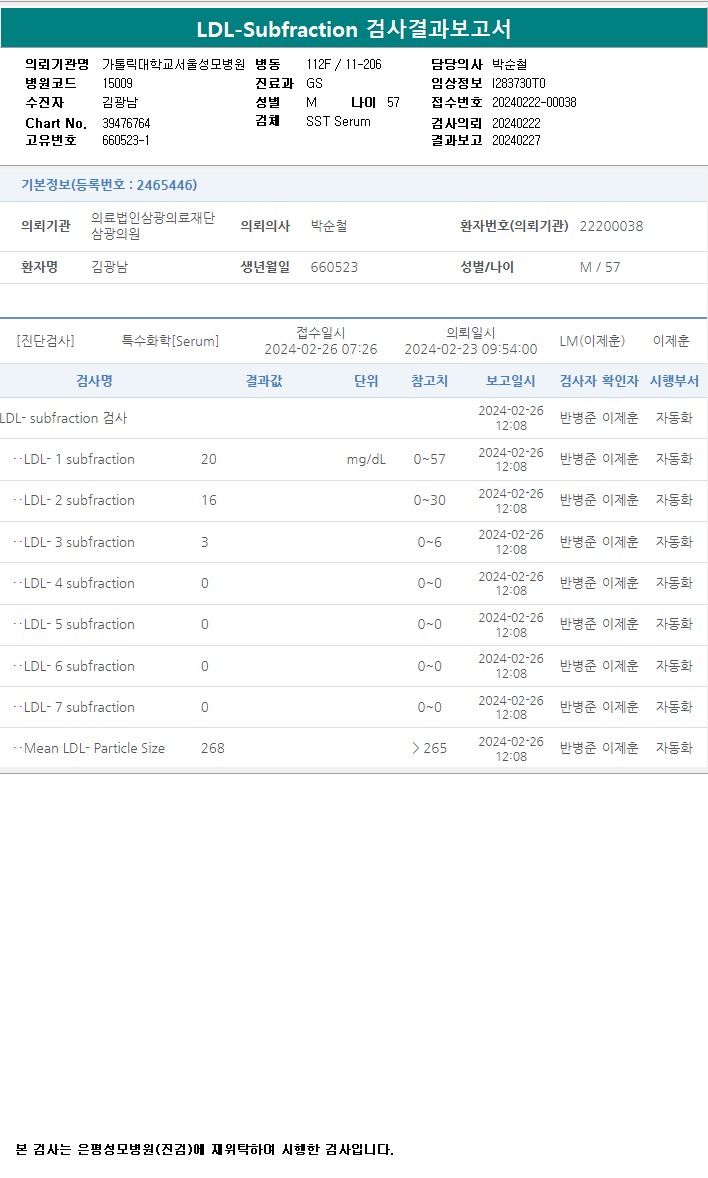Click the 'mg/dL' unit cell
Viewport: 708px width, 1178px height.
click(366, 460)
